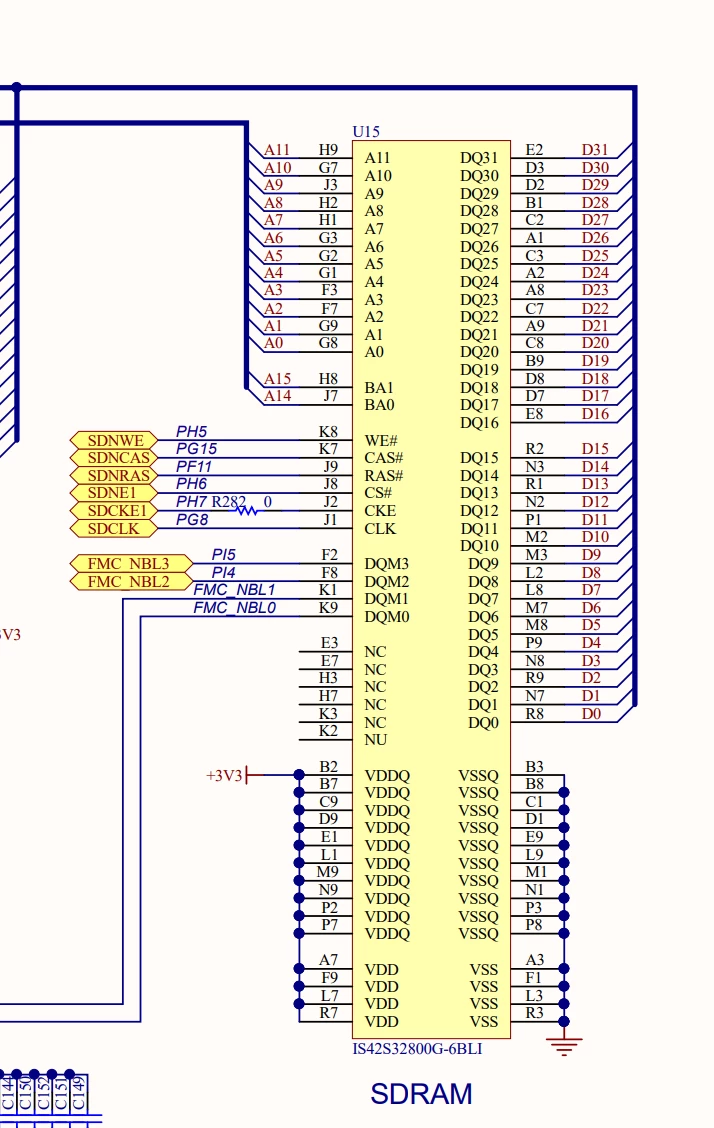The height and width of the screenshot is (1128, 714).
Task: Click the SDNE1 port symbol
Action: pyautogui.click(x=113, y=493)
